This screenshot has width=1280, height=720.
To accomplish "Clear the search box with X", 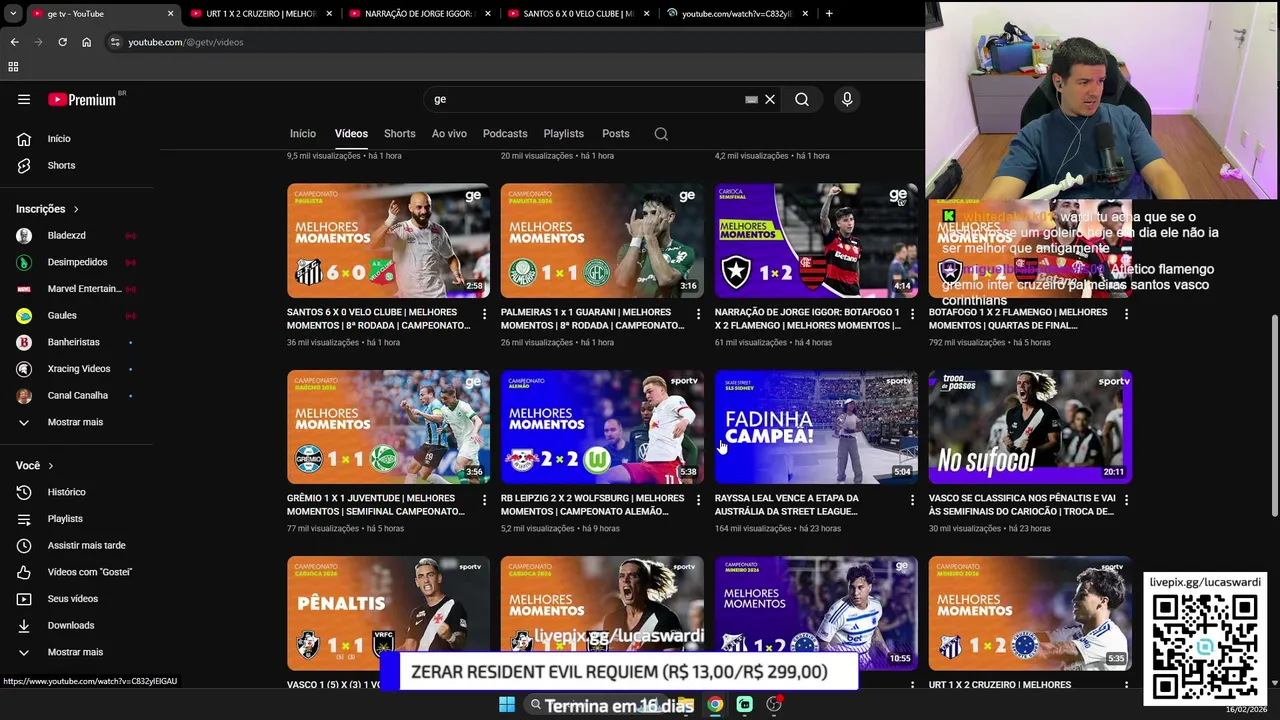I will (770, 99).
